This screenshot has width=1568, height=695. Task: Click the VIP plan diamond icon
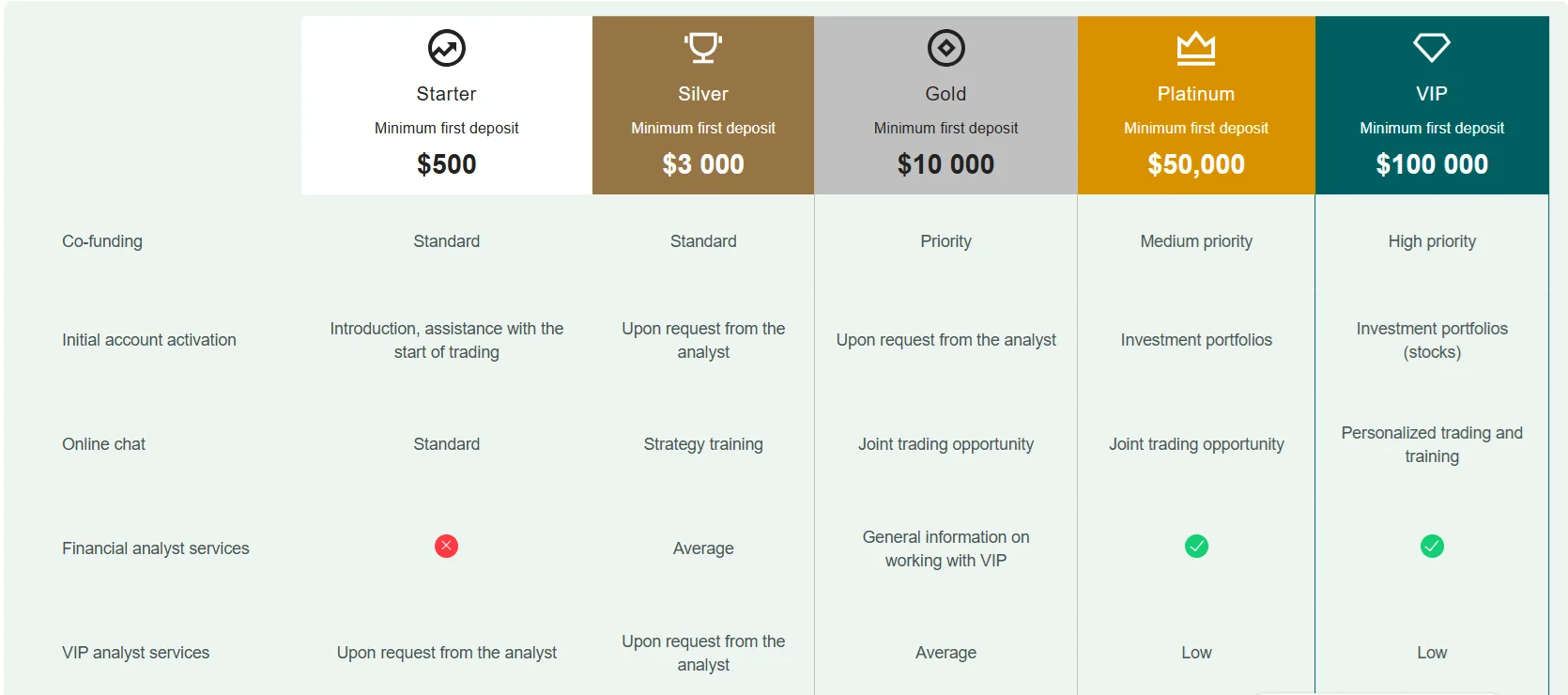[x=1432, y=47]
